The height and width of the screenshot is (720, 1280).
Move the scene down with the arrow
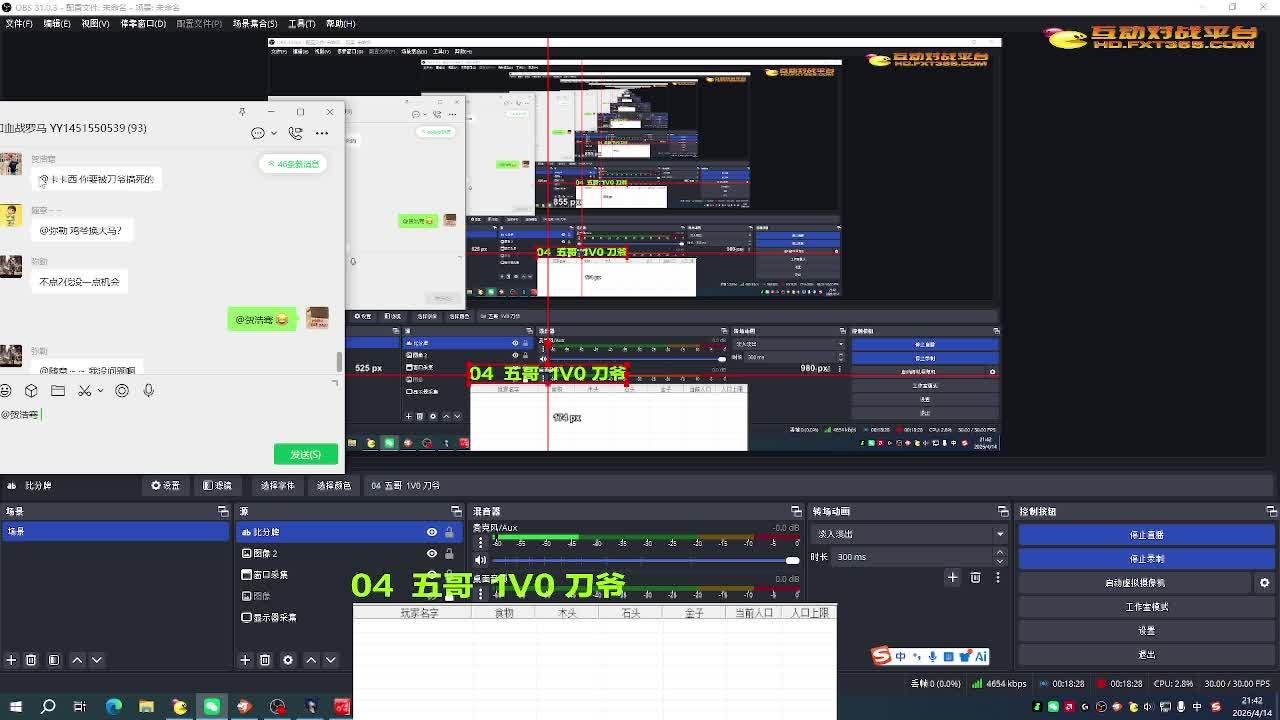coord(97,660)
